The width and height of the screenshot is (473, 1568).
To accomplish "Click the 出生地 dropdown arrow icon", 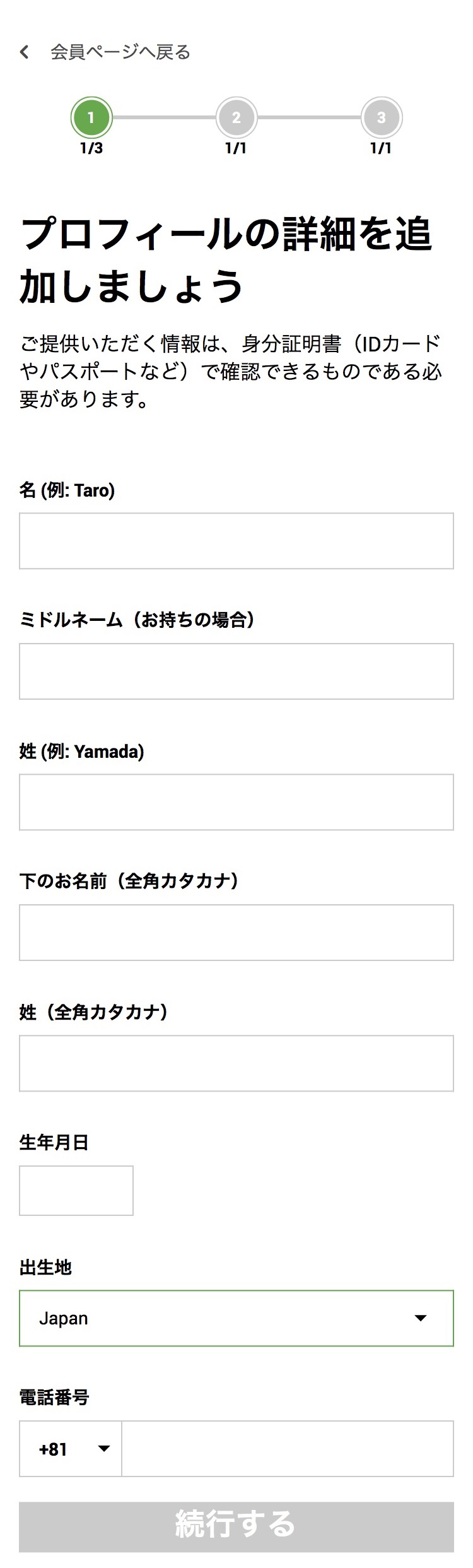I will pyautogui.click(x=421, y=1318).
